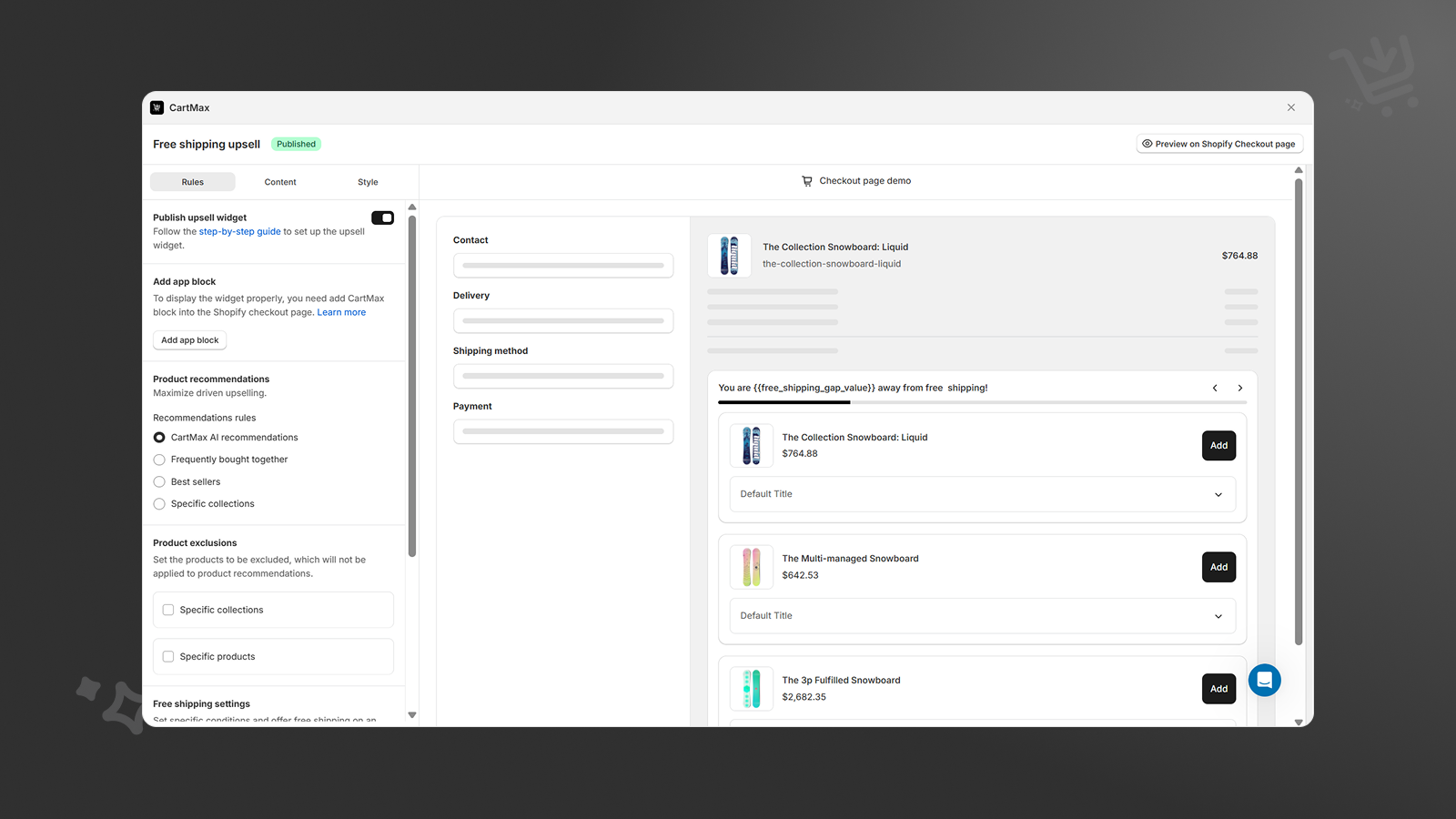Click the Add app block button
This screenshot has height=819, width=1456.
click(190, 340)
